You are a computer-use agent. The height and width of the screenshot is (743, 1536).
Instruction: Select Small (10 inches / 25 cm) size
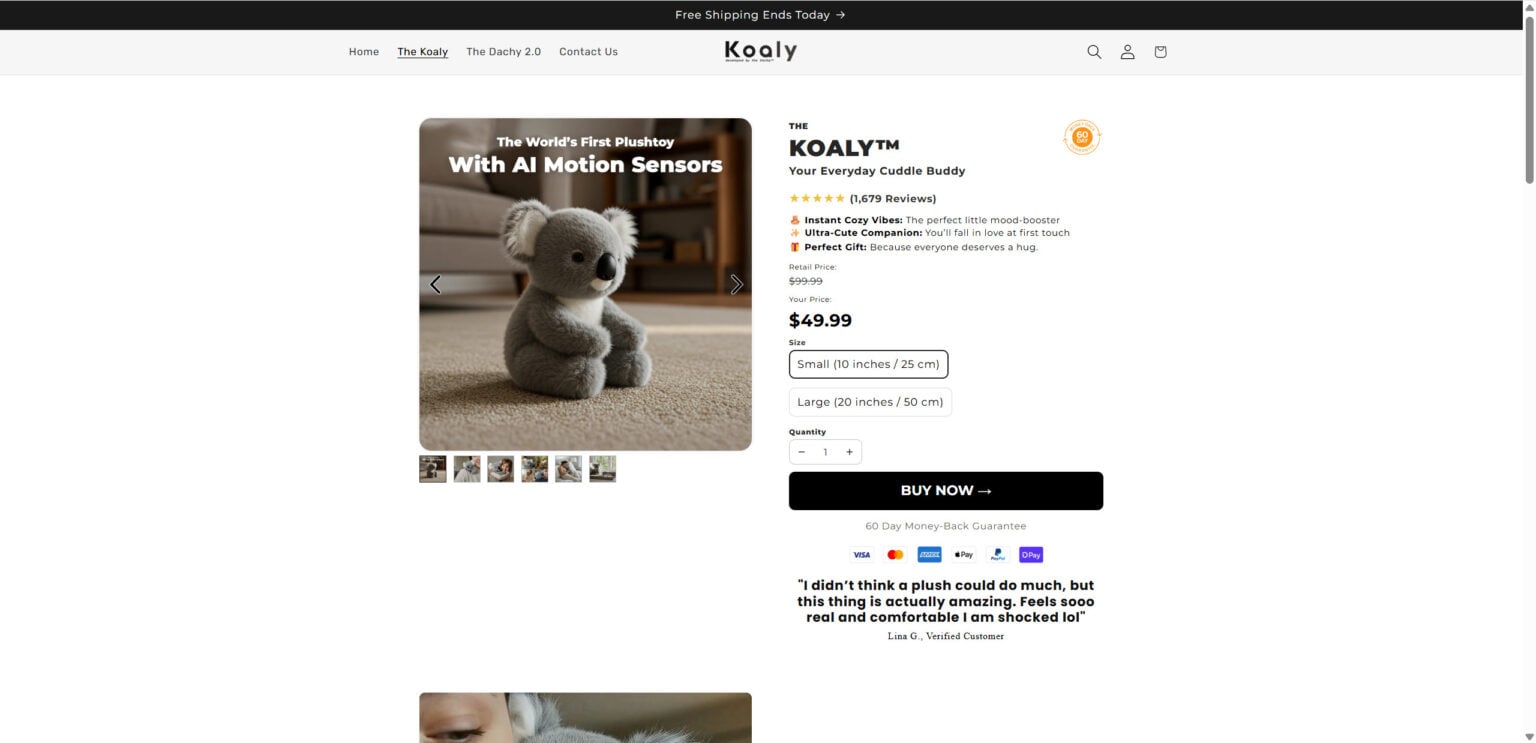click(868, 364)
